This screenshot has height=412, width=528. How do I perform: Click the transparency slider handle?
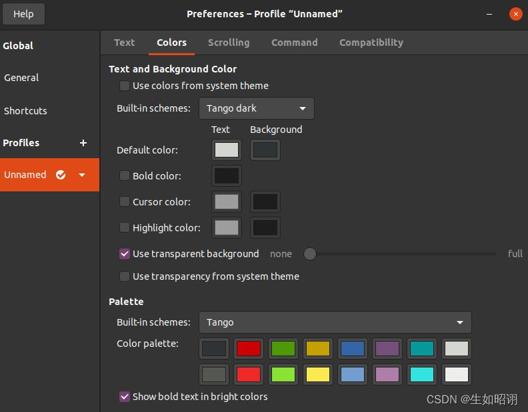[310, 254]
